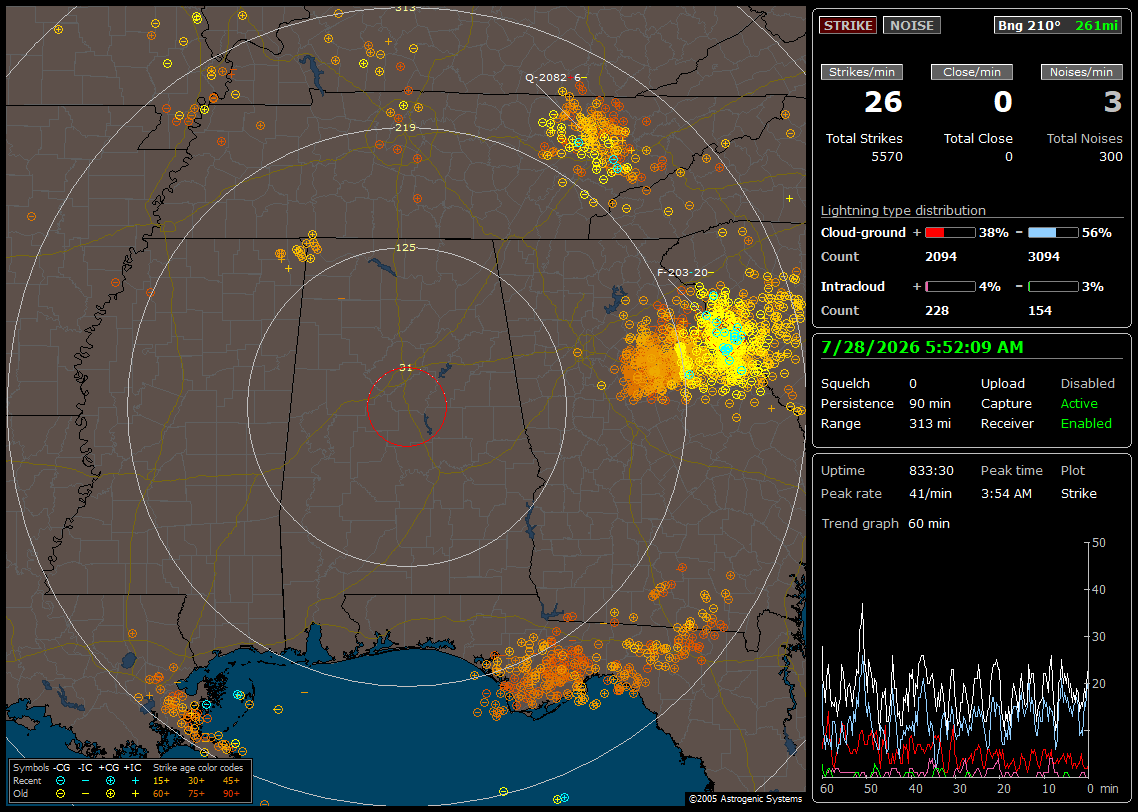Click the Q-2082 storm cell label
Image resolution: width=1138 pixels, height=812 pixels.
click(556, 77)
